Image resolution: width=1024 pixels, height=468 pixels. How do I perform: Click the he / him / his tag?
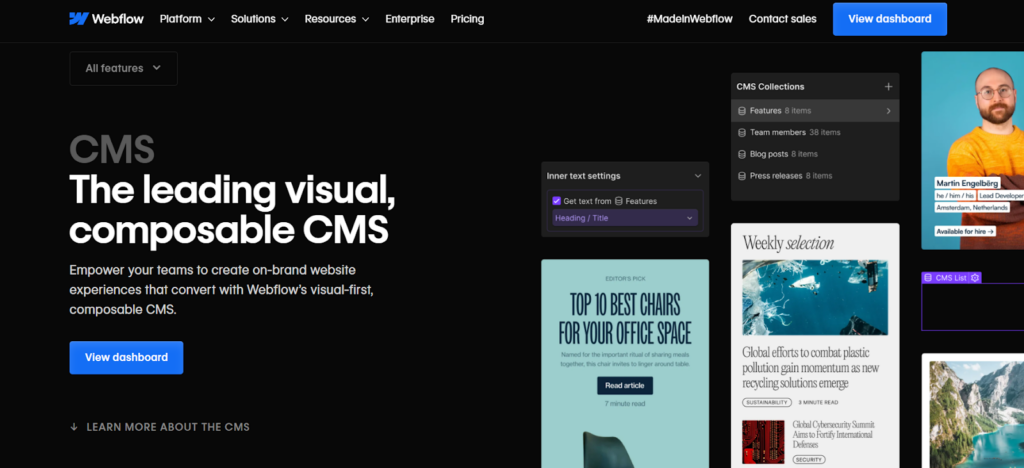[x=955, y=196]
